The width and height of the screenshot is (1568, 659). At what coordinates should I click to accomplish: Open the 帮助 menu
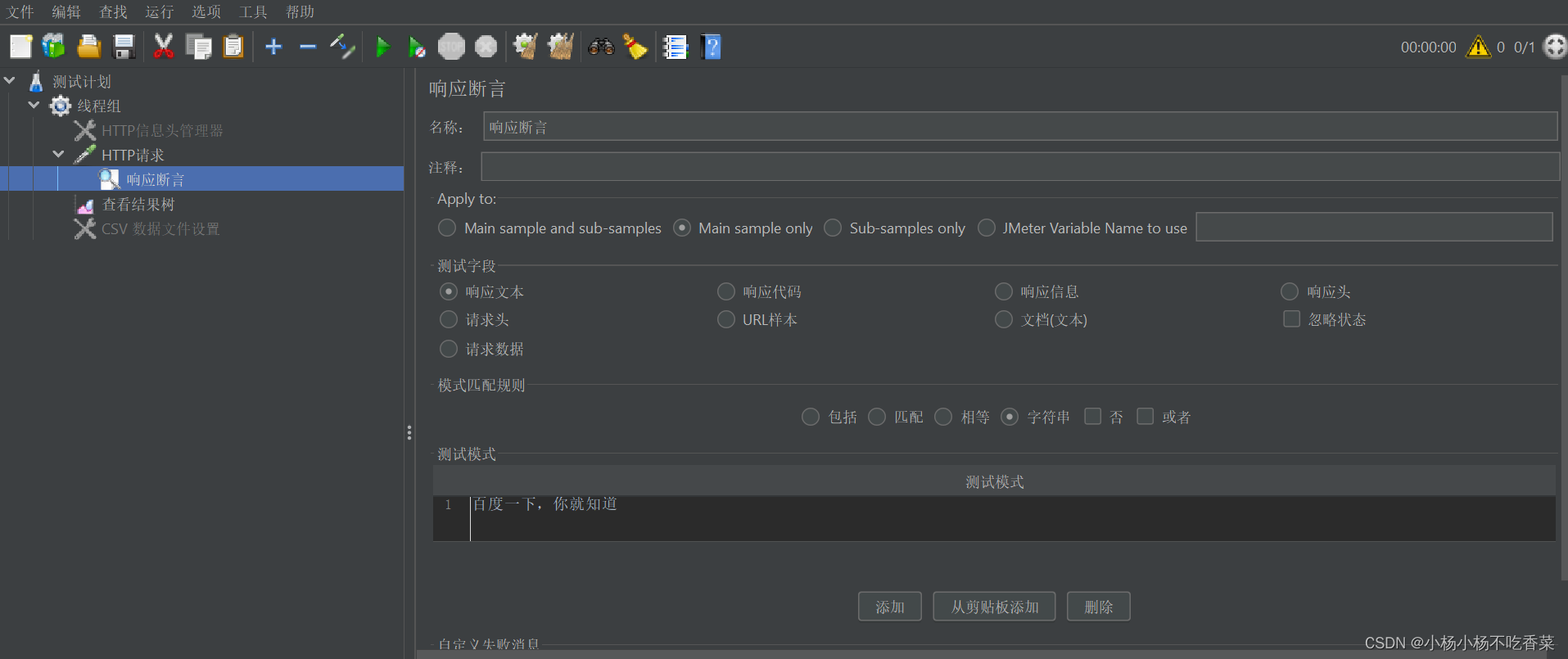click(x=300, y=11)
